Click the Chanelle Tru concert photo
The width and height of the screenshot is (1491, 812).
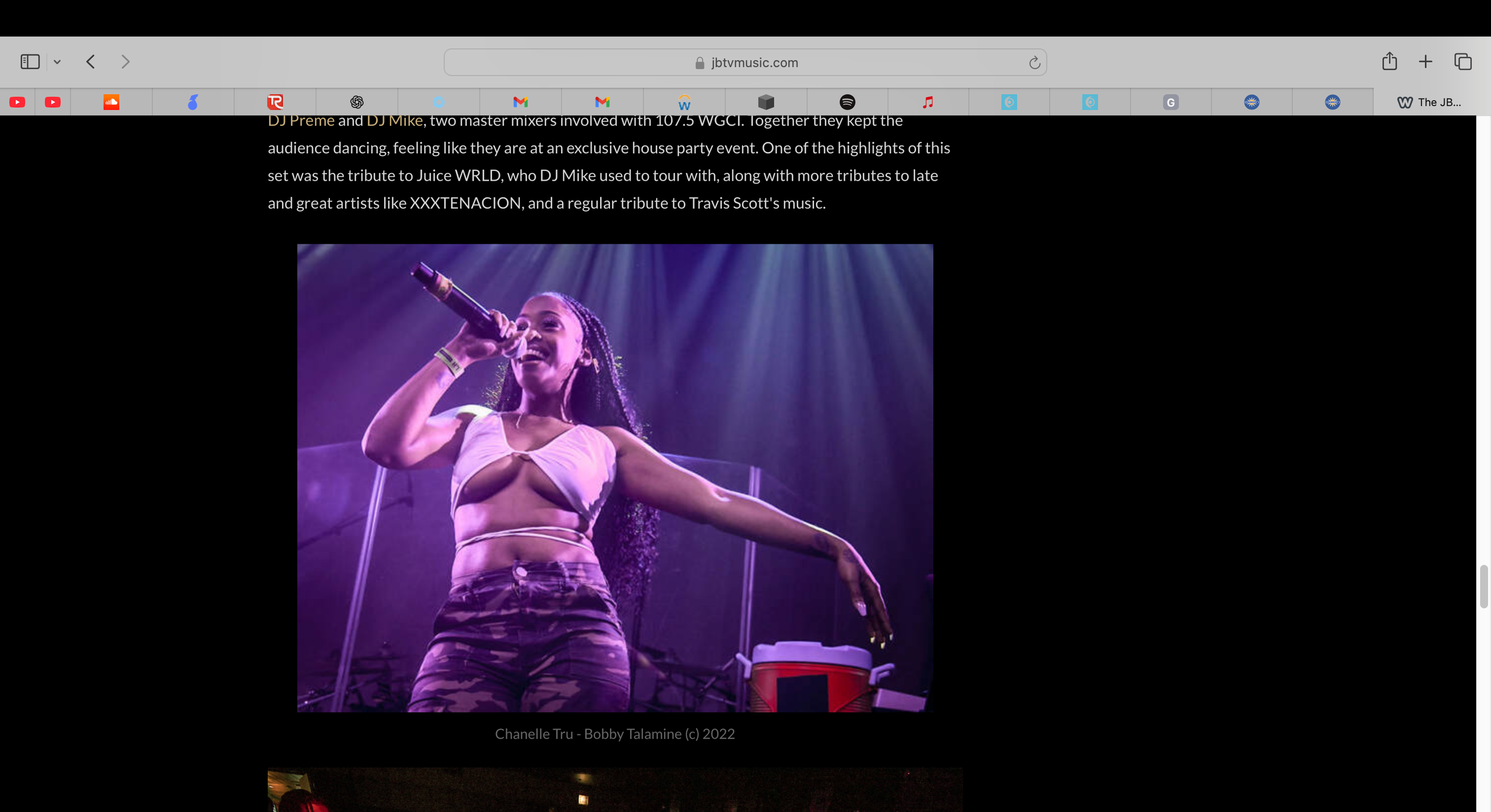pos(615,478)
